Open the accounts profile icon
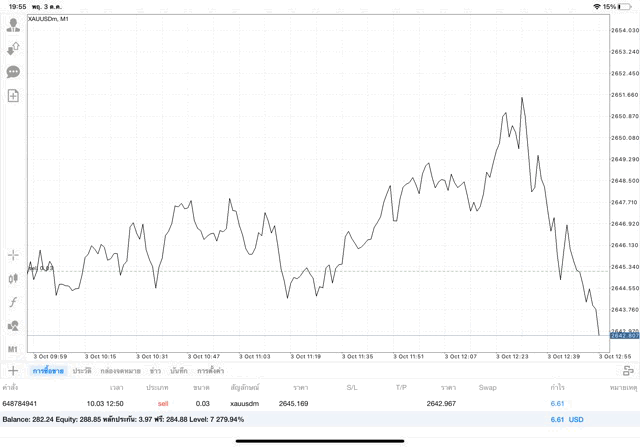Viewport: 640px width, 447px height. pyautogui.click(x=13, y=26)
